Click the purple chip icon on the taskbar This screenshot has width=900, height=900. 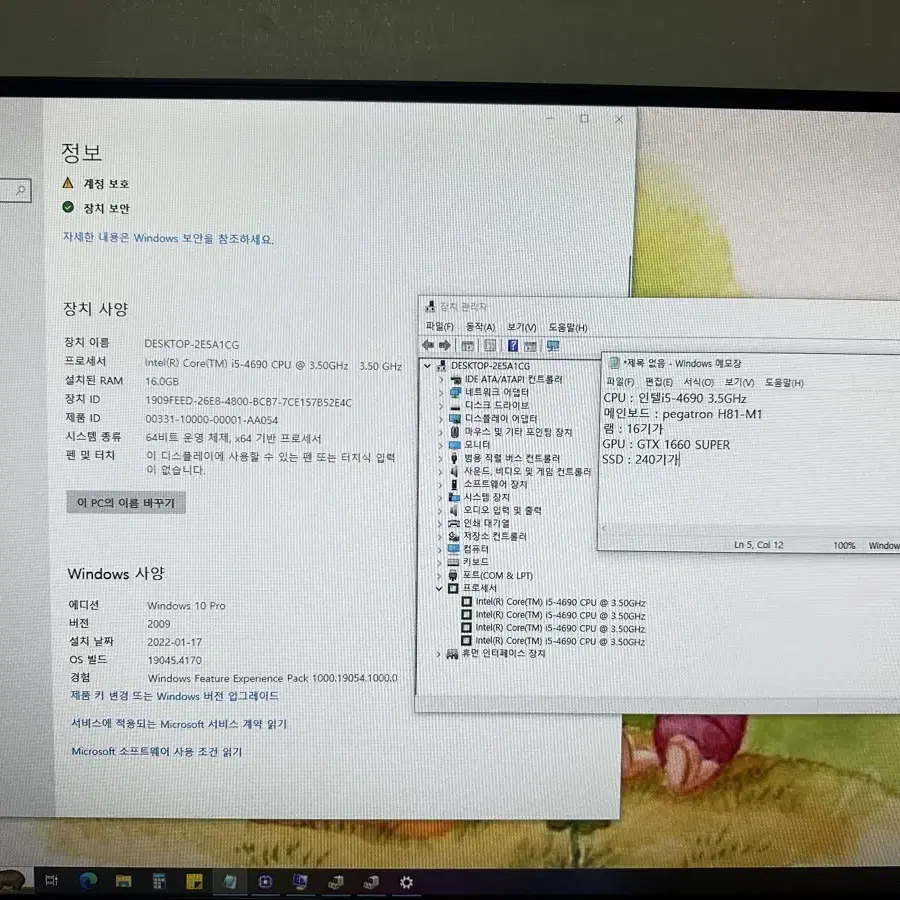click(265, 882)
